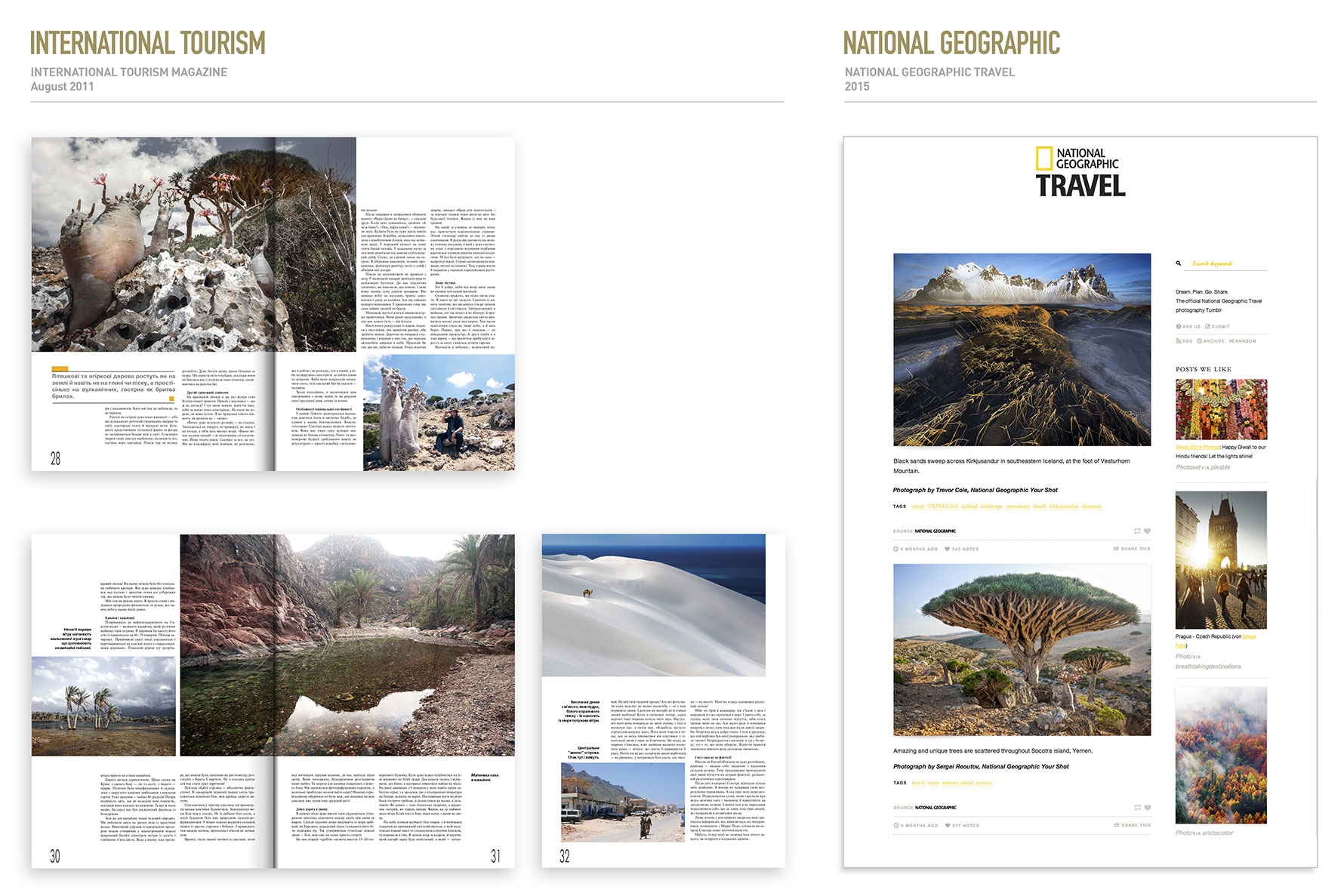Click the TRAVEL365 tag on Iceland post

(x=942, y=507)
